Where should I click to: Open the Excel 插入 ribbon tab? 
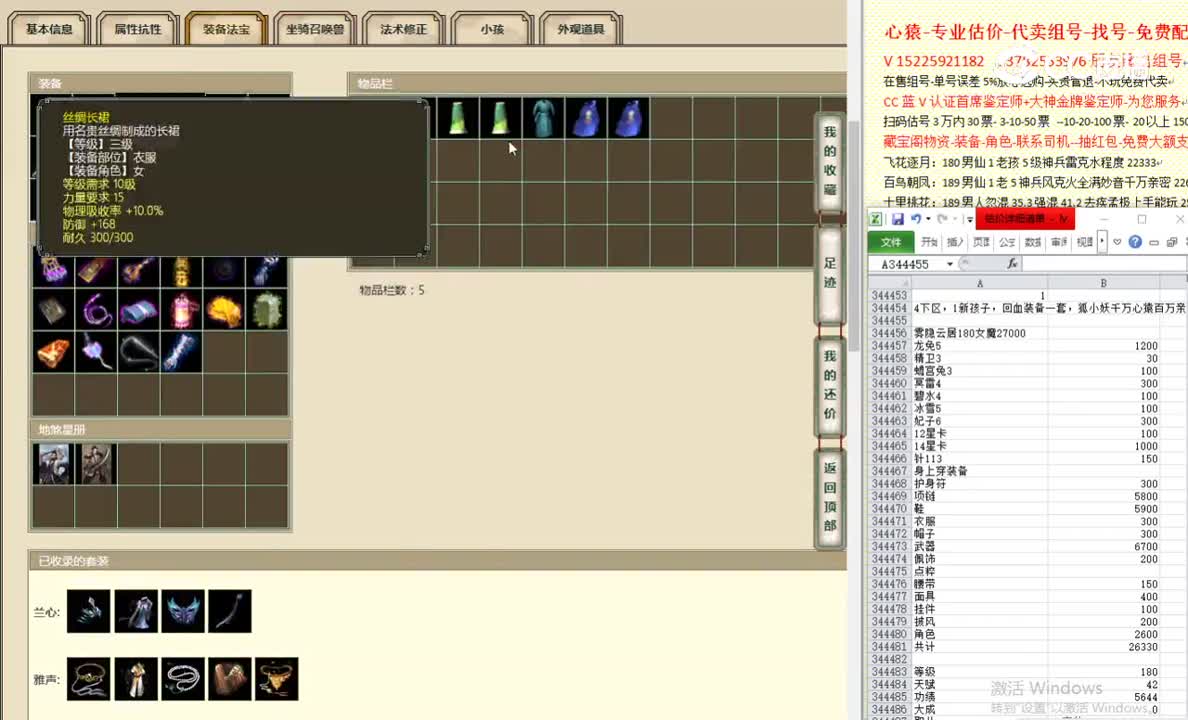955,242
